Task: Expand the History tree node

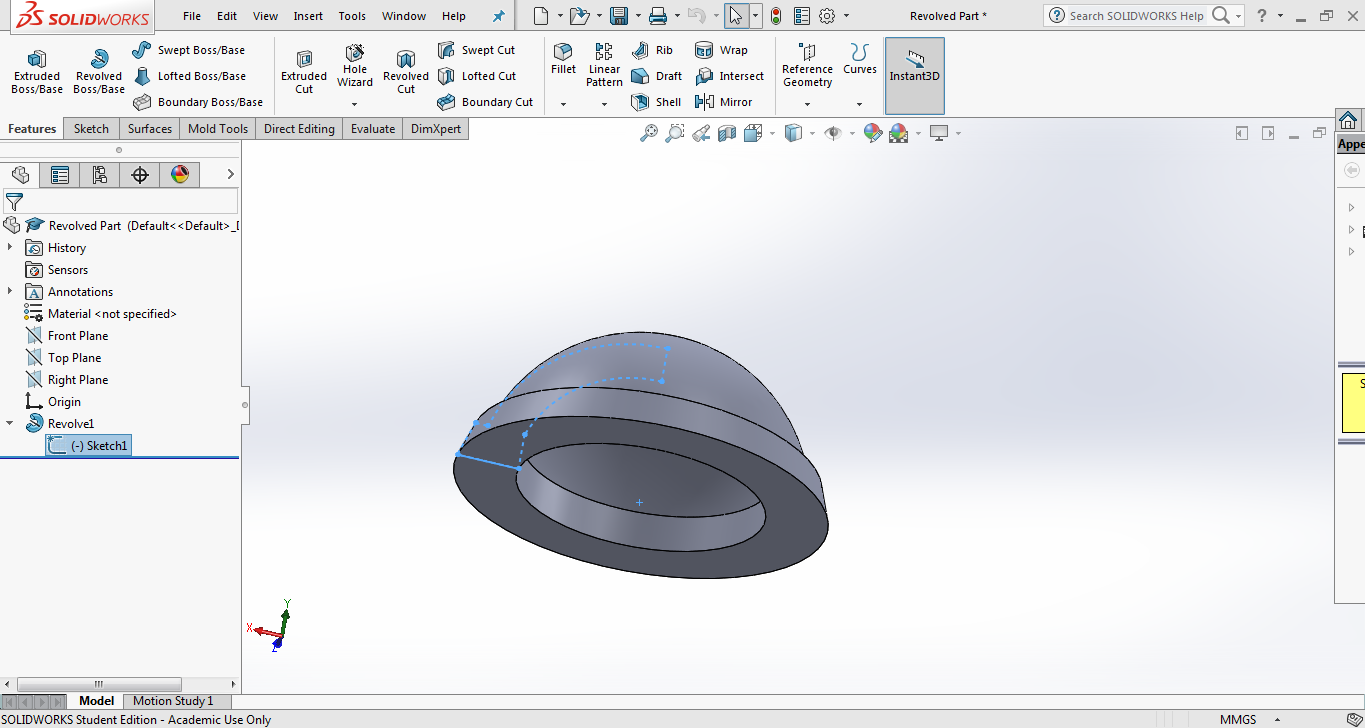Action: click(10, 248)
